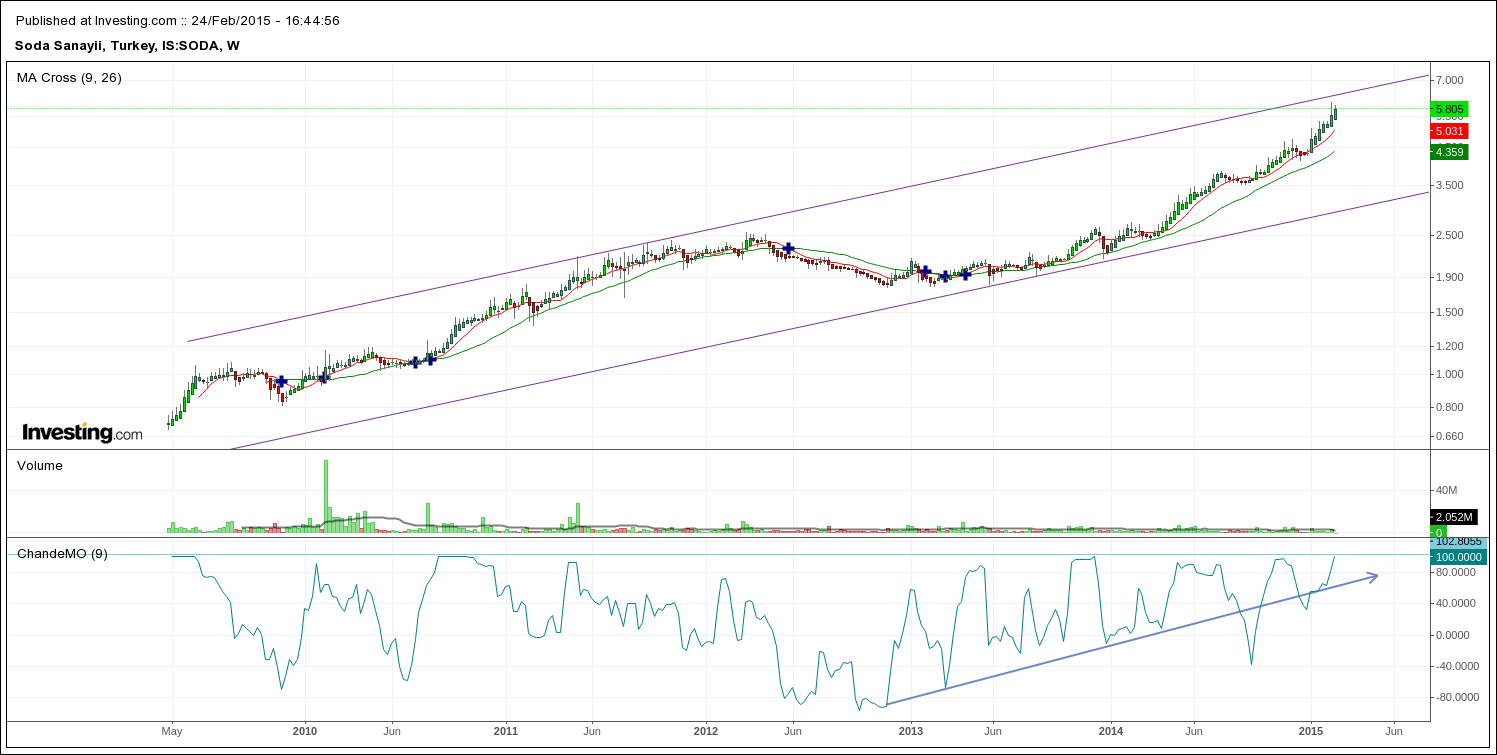1497x755 pixels.
Task: Click the tallest green volume bar in 2010
Action: point(326,495)
